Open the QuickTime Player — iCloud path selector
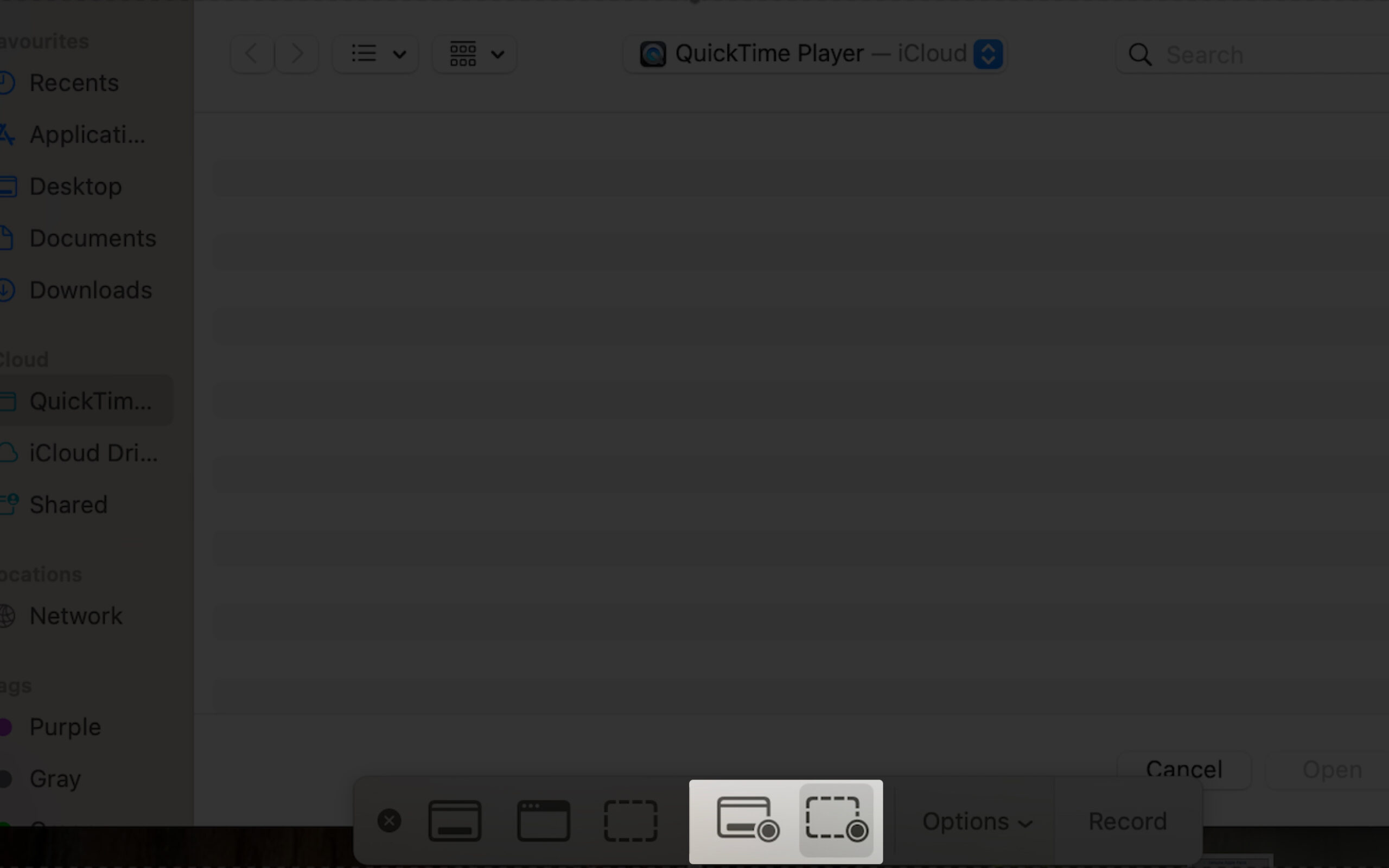The height and width of the screenshot is (868, 1389). 815,53
